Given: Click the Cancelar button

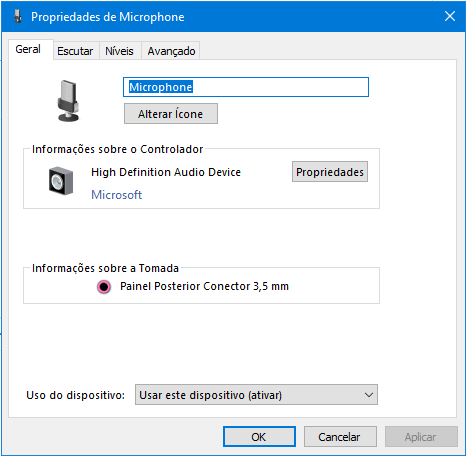Looking at the screenshot, I should click(340, 437).
